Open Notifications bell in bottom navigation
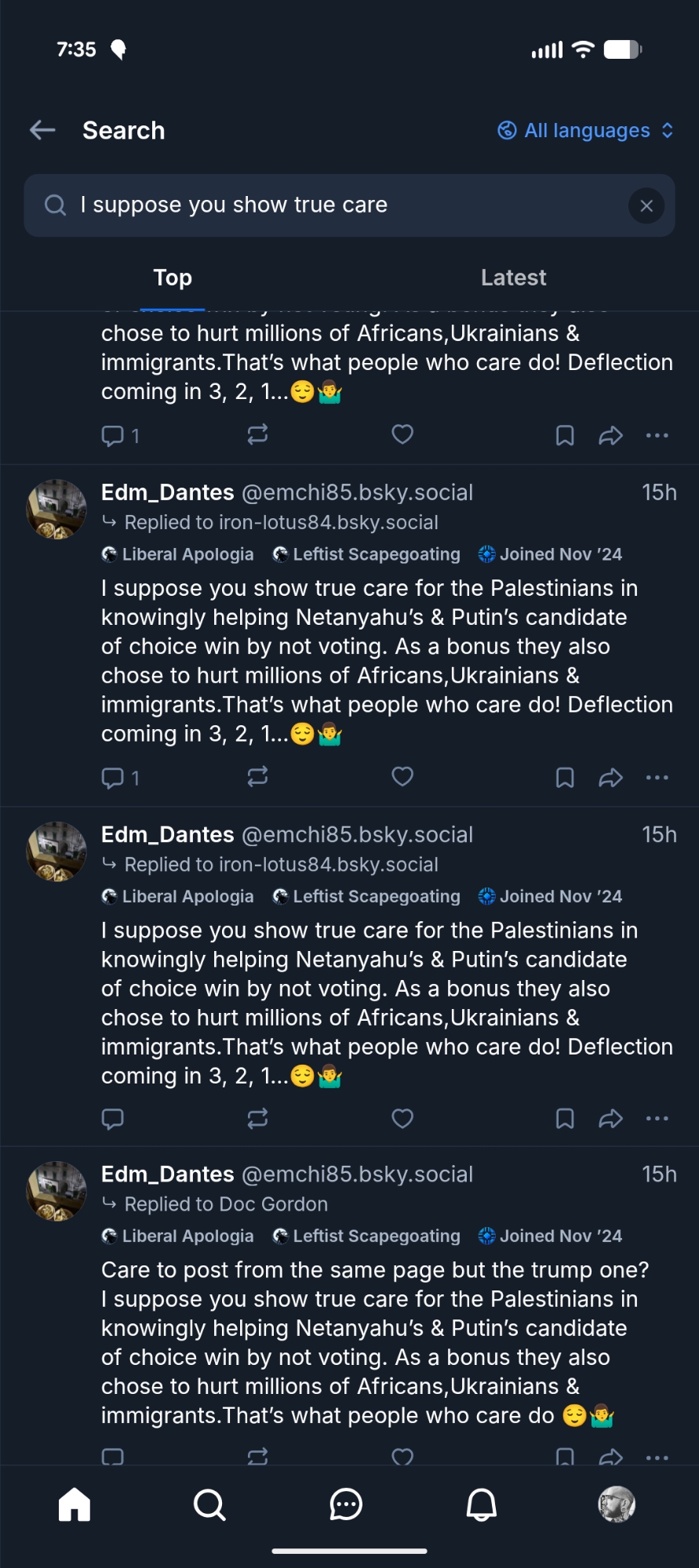 click(482, 1504)
